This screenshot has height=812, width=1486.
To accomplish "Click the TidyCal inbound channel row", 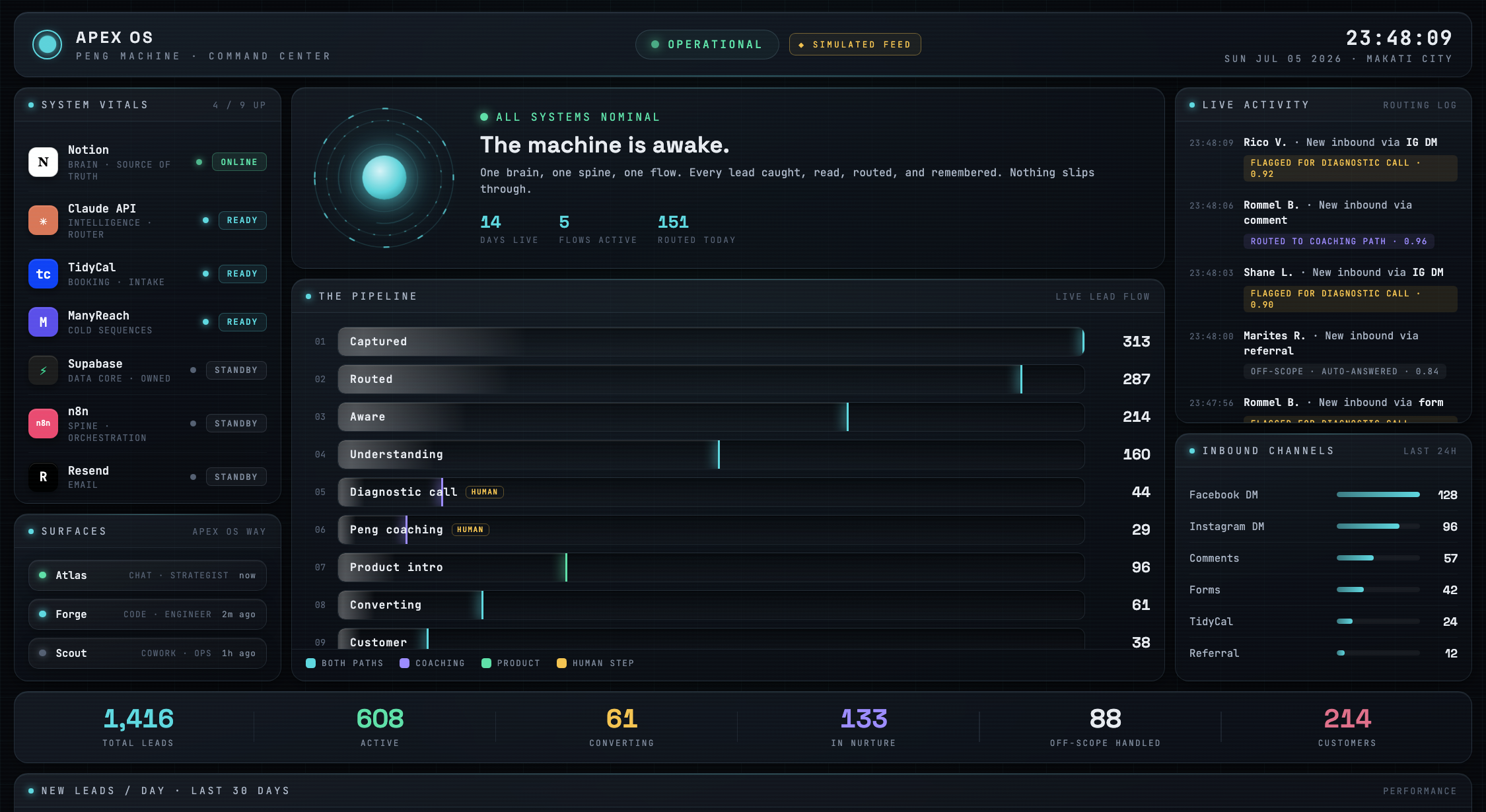I will point(1323,621).
